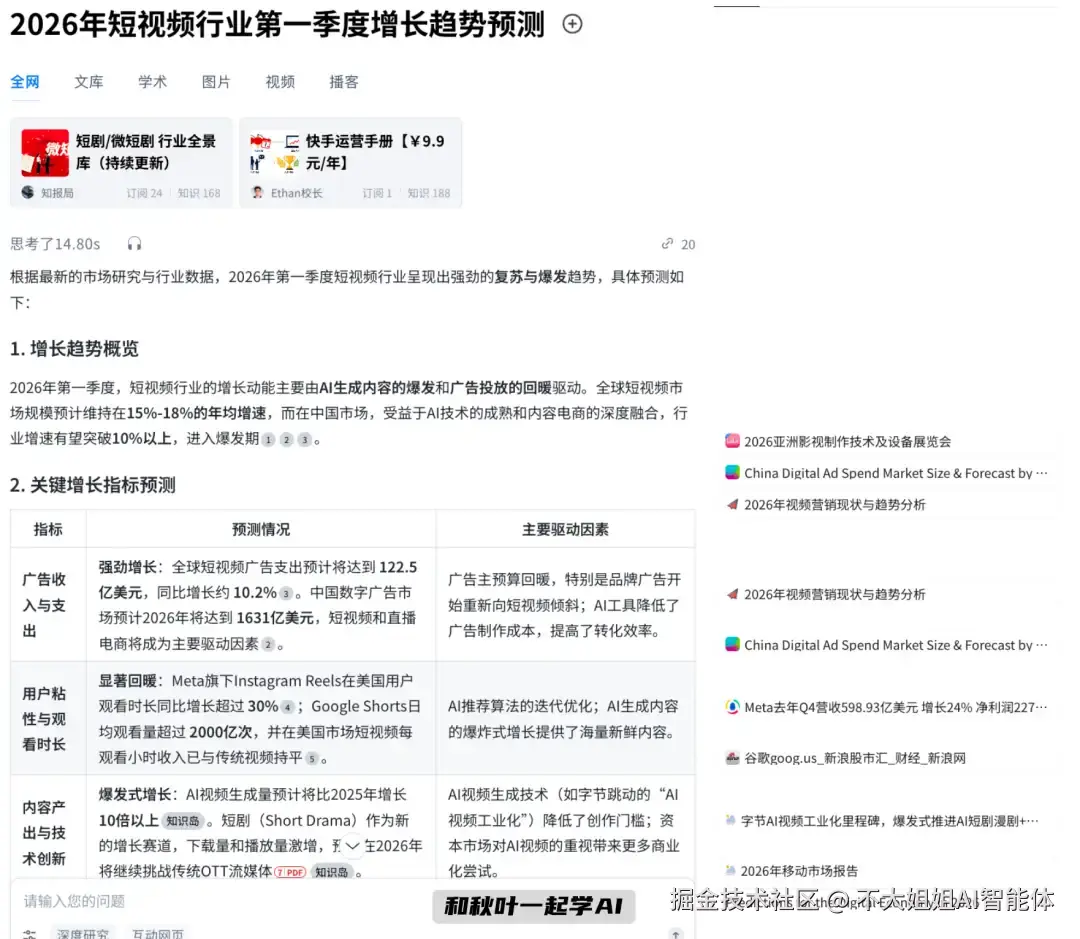Viewport: 1080px width, 939px height.
Task: Click the 主要驱动因素 table header
Action: 565,529
